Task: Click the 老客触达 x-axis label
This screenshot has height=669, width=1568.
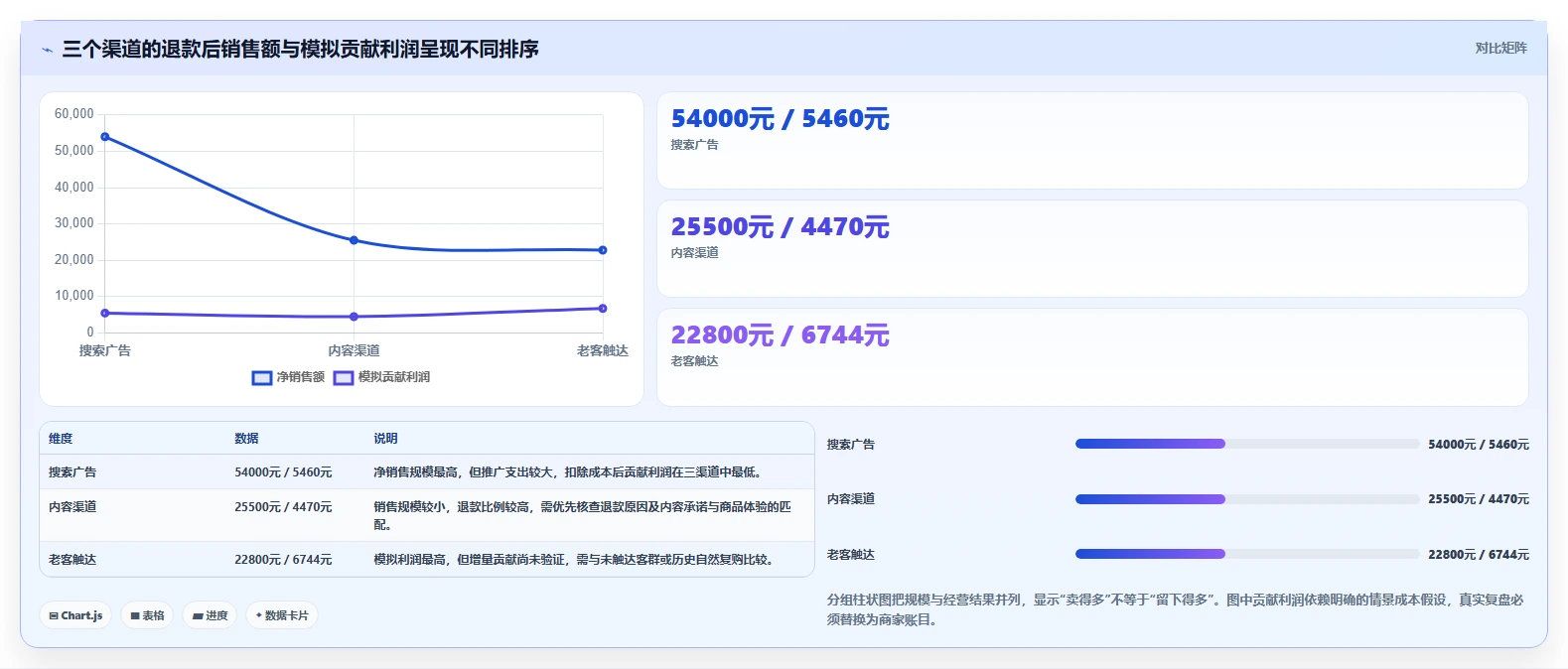Action: coord(603,350)
